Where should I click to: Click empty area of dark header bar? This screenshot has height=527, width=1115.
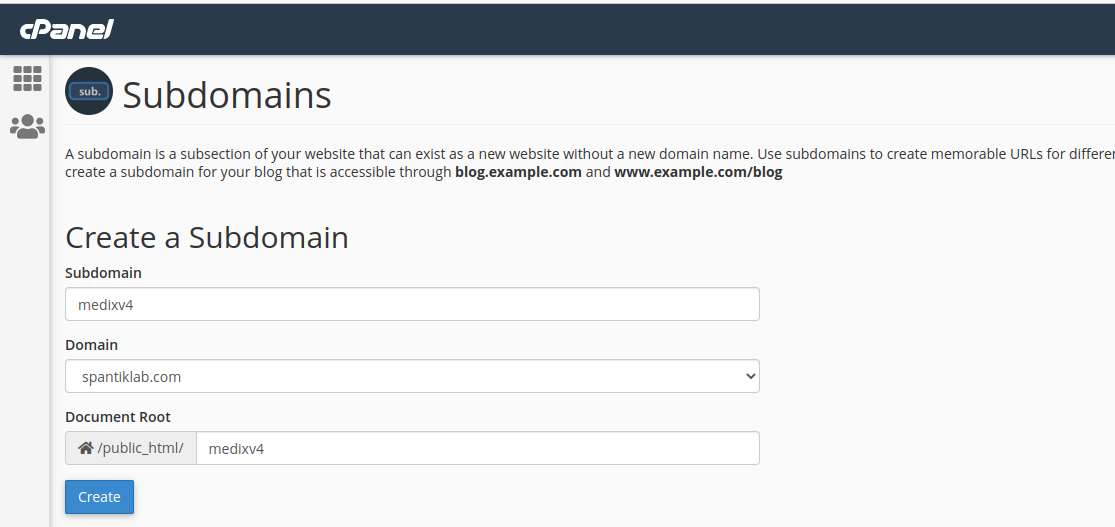[600, 29]
